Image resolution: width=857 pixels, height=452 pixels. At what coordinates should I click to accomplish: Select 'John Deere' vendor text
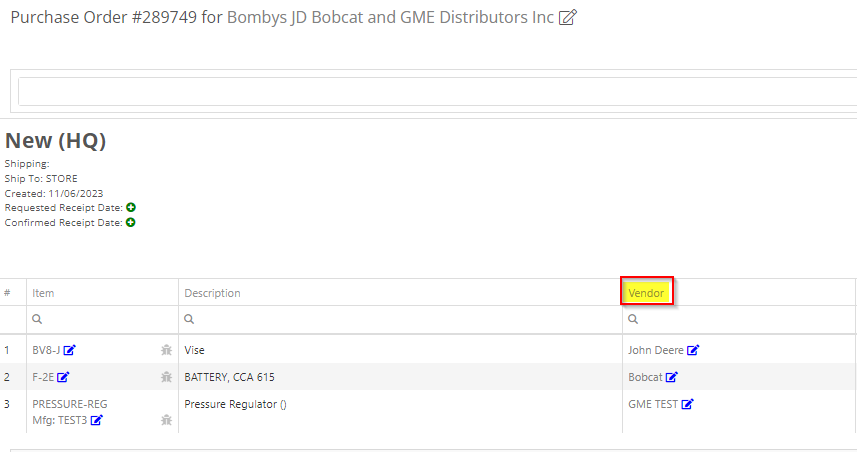pyautogui.click(x=655, y=350)
